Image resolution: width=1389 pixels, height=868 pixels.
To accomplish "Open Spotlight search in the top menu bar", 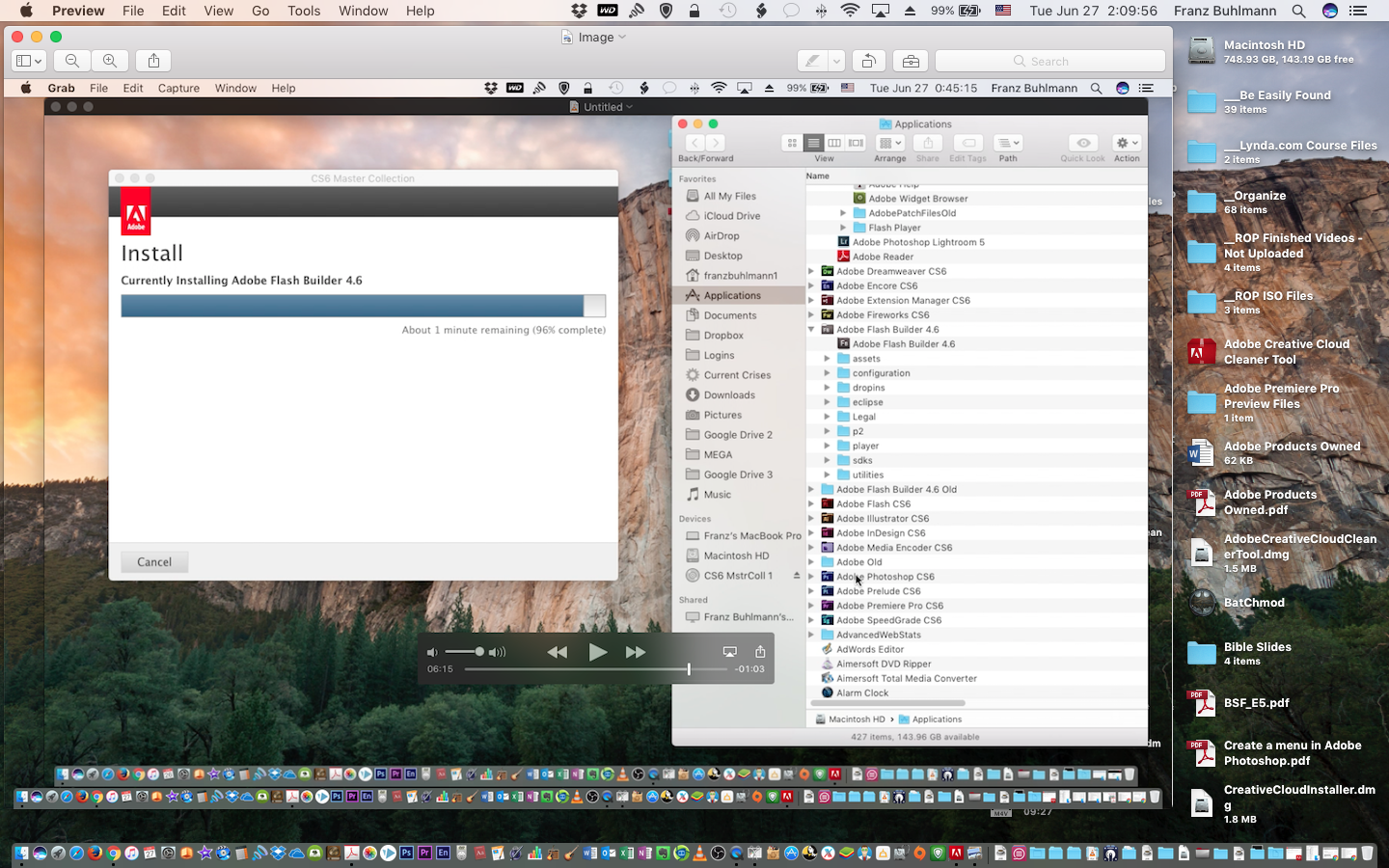I will pos(1298,11).
